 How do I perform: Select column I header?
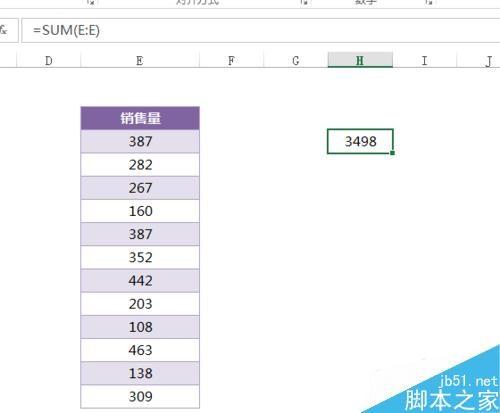(x=424, y=61)
